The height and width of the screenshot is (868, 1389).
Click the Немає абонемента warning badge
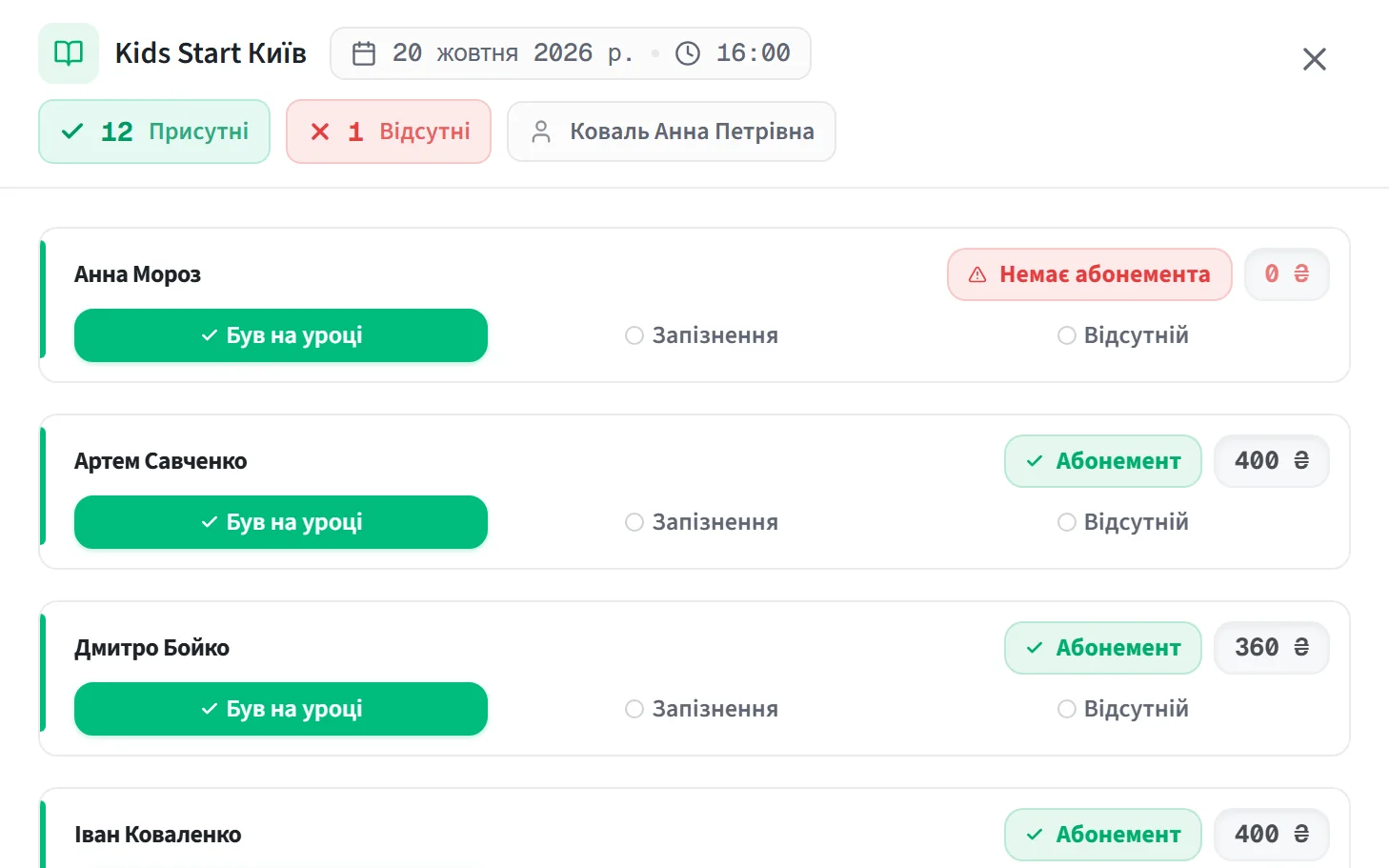pos(1090,274)
